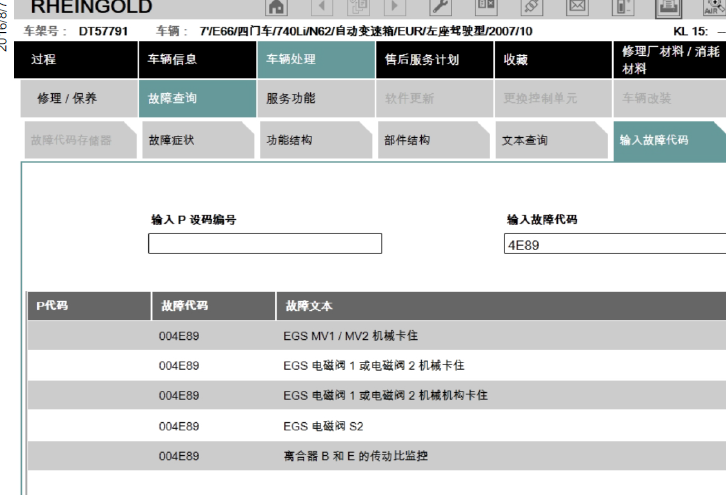The width and height of the screenshot is (726, 495).
Task: Select the 输入故障代码 tab
Action: [670, 141]
